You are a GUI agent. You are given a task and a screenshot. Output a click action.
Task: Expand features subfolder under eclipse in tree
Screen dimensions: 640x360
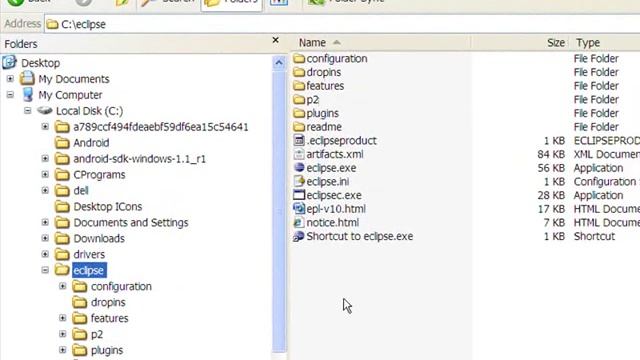pos(63,318)
